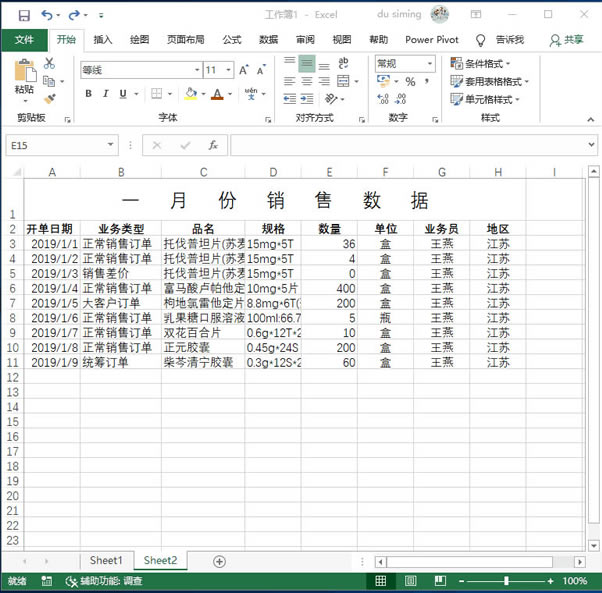Viewport: 602px width, 593px height.
Task: Toggle top vertical alignment
Action: coord(289,61)
